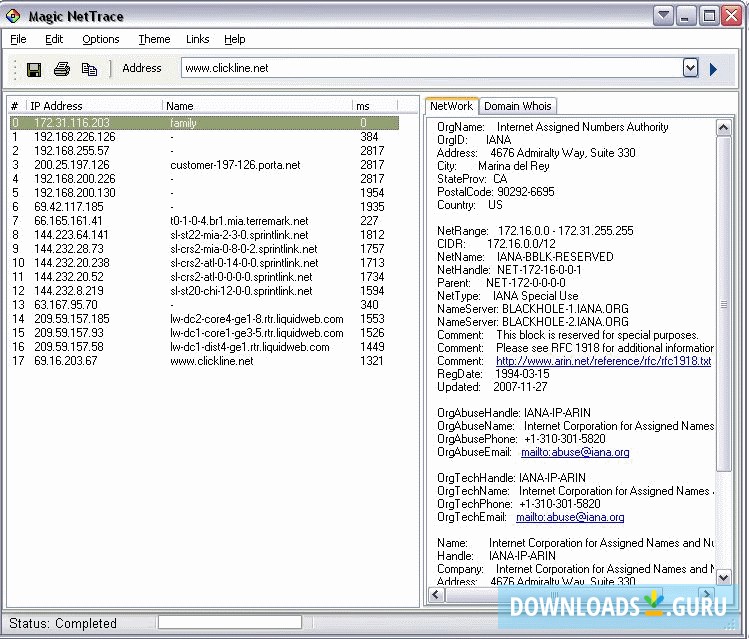Open the Edit menu
Image resolution: width=749 pixels, height=639 pixels.
(x=54, y=39)
